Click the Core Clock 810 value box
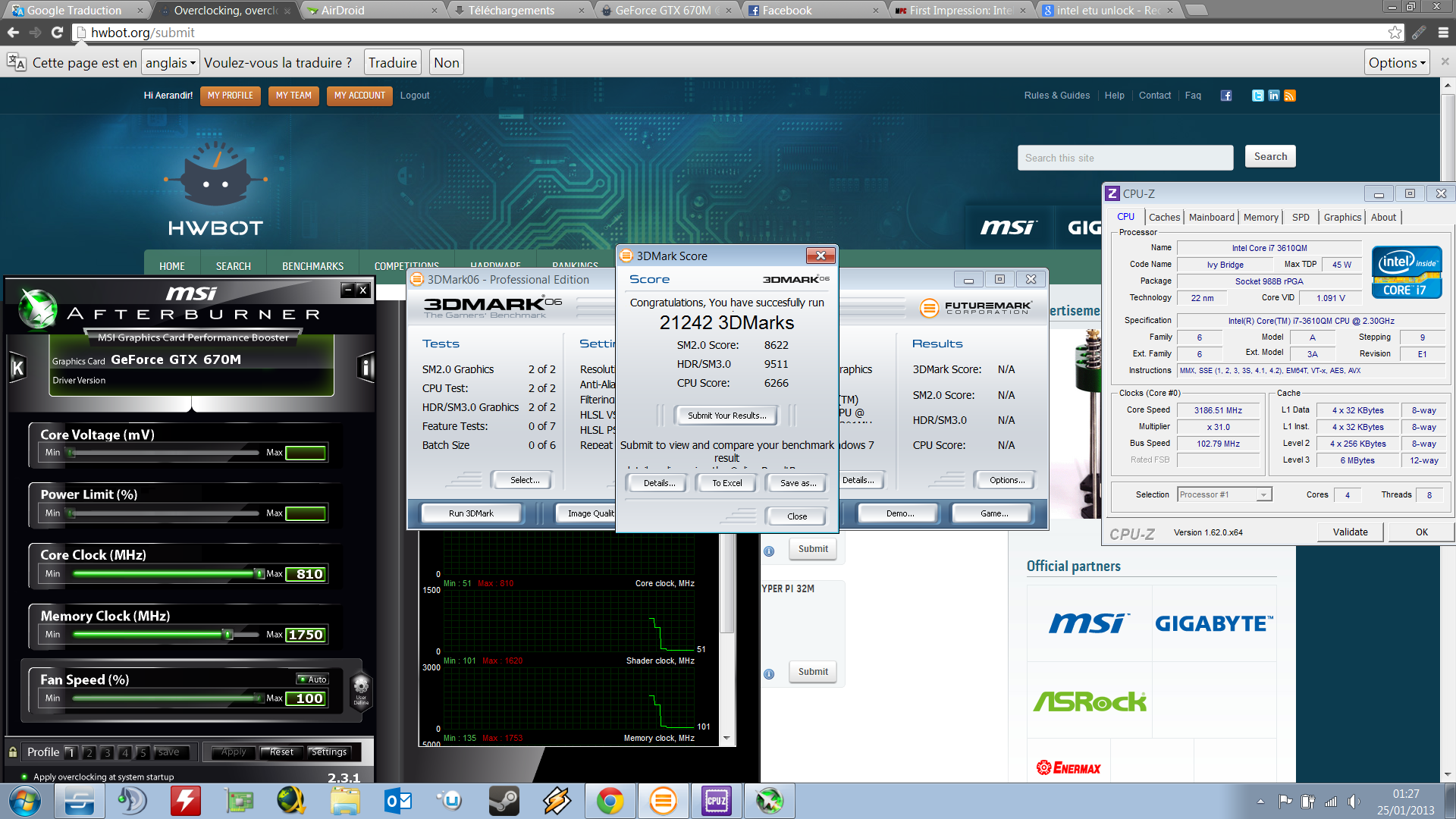The width and height of the screenshot is (1456, 819). click(307, 574)
